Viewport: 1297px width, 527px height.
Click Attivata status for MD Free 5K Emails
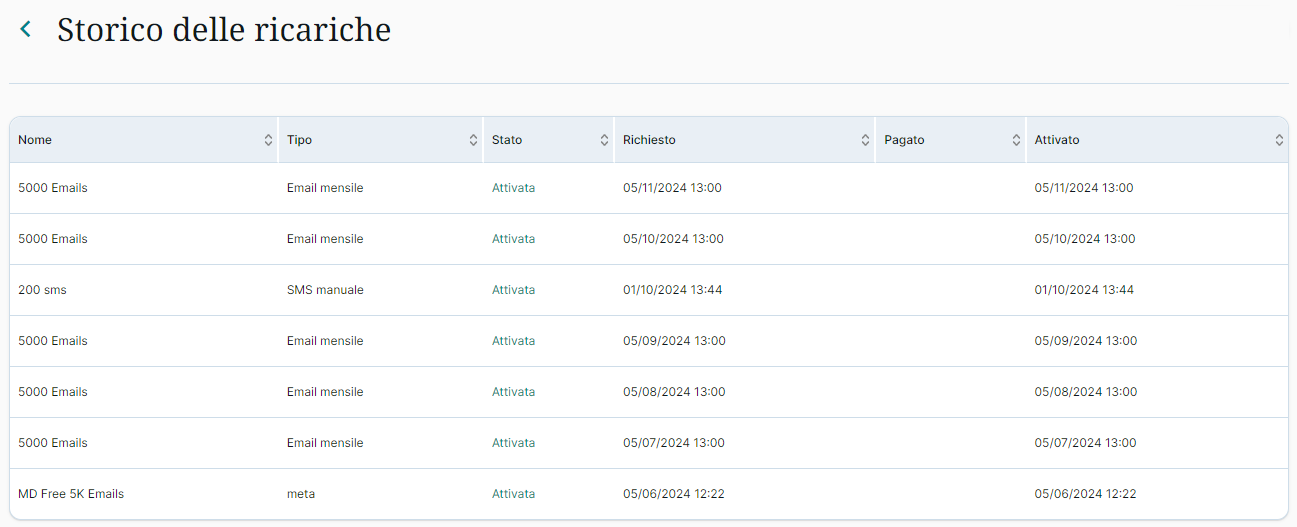pos(513,494)
